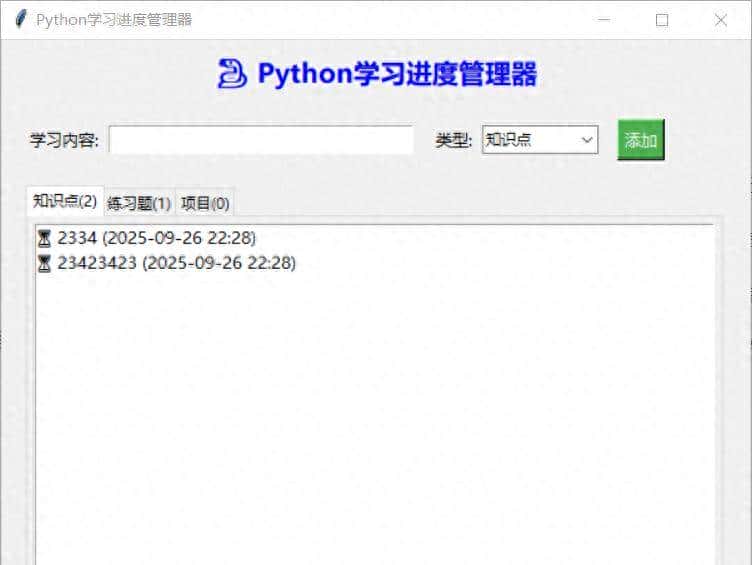Maximize the Python学习进度管理器 window
Screen dimensions: 752x565
662,20
